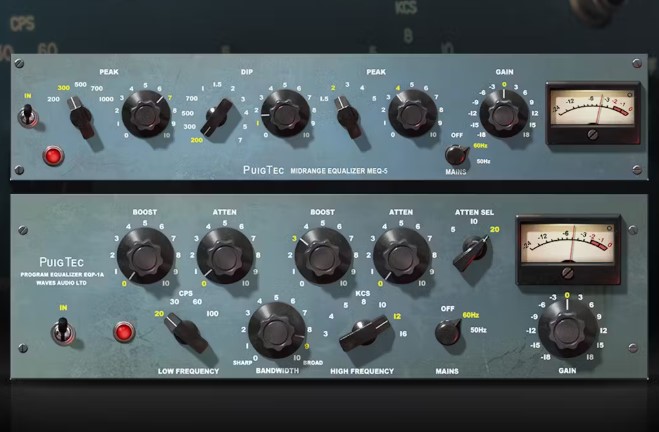The width and height of the screenshot is (659, 432).
Task: Click the SHARP bandwidth label
Action: [242, 362]
